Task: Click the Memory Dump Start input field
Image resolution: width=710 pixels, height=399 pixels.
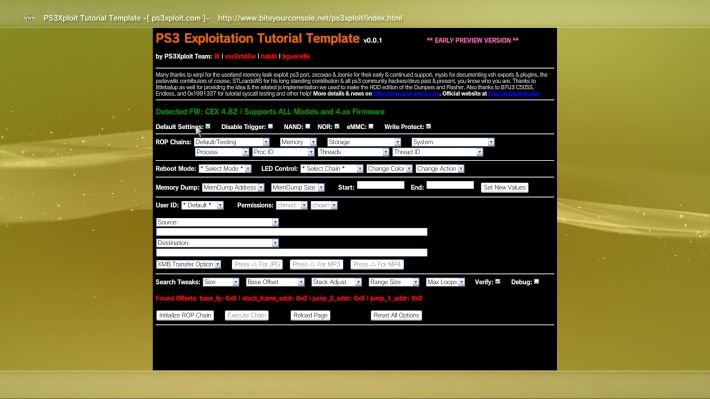Action: click(x=380, y=185)
